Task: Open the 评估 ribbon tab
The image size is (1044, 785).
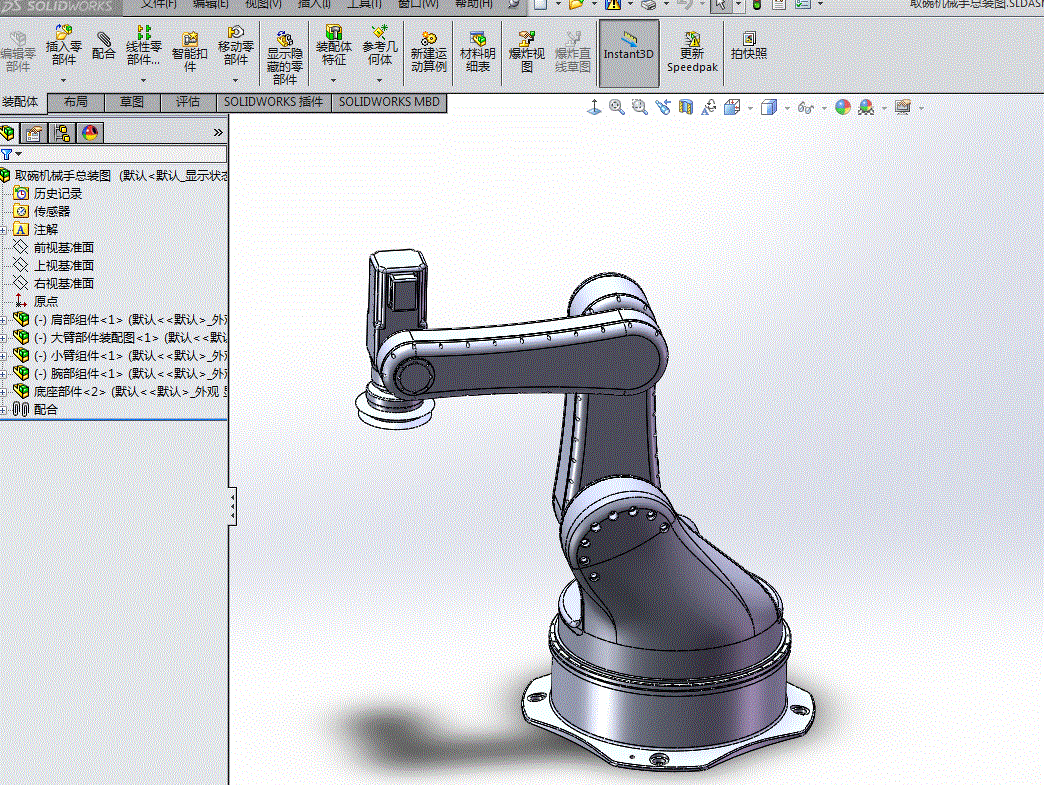Action: point(188,102)
